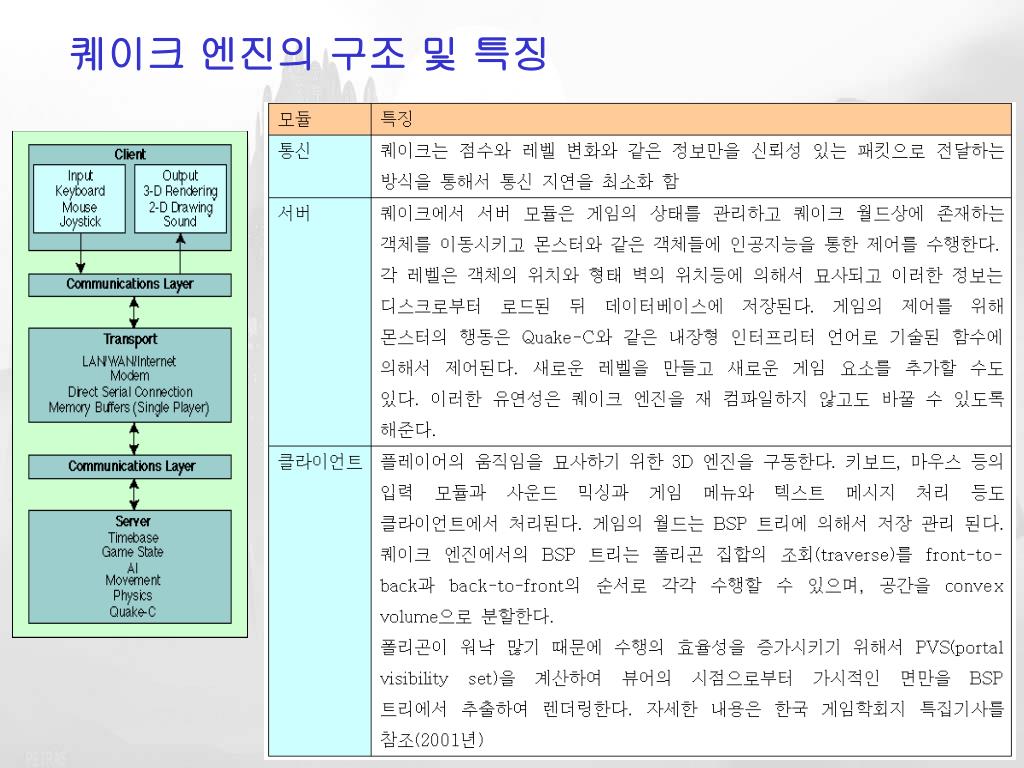Click 'Joystick' in the Input box
This screenshot has width=1024, height=768.
pos(80,221)
